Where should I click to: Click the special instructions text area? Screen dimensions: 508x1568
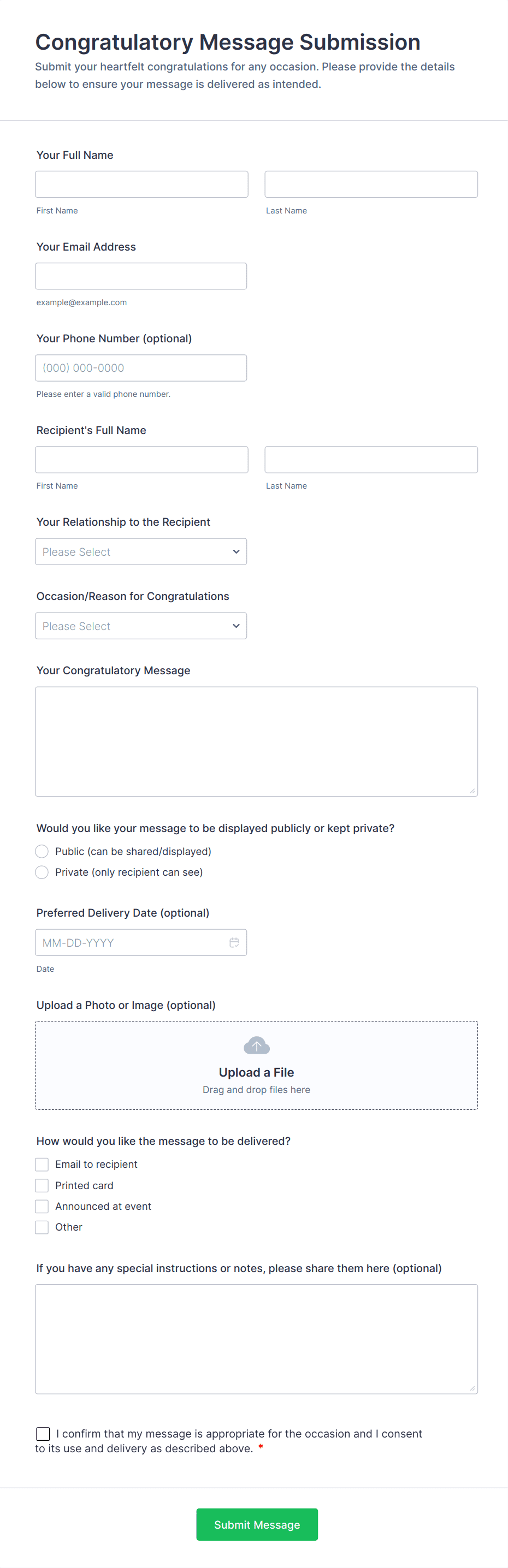tap(256, 1339)
